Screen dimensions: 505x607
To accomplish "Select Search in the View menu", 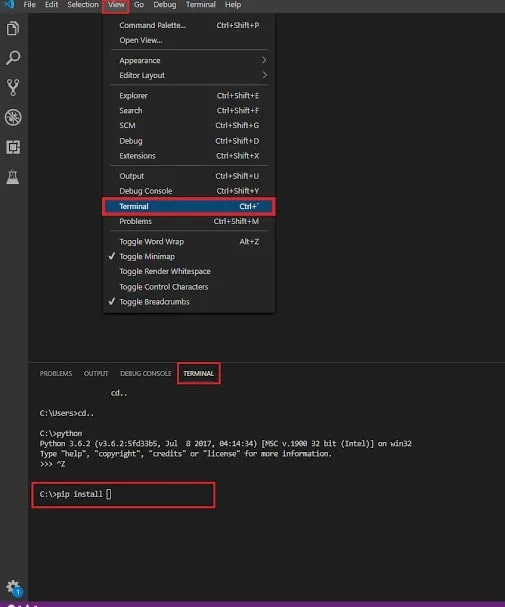I will 189,111.
